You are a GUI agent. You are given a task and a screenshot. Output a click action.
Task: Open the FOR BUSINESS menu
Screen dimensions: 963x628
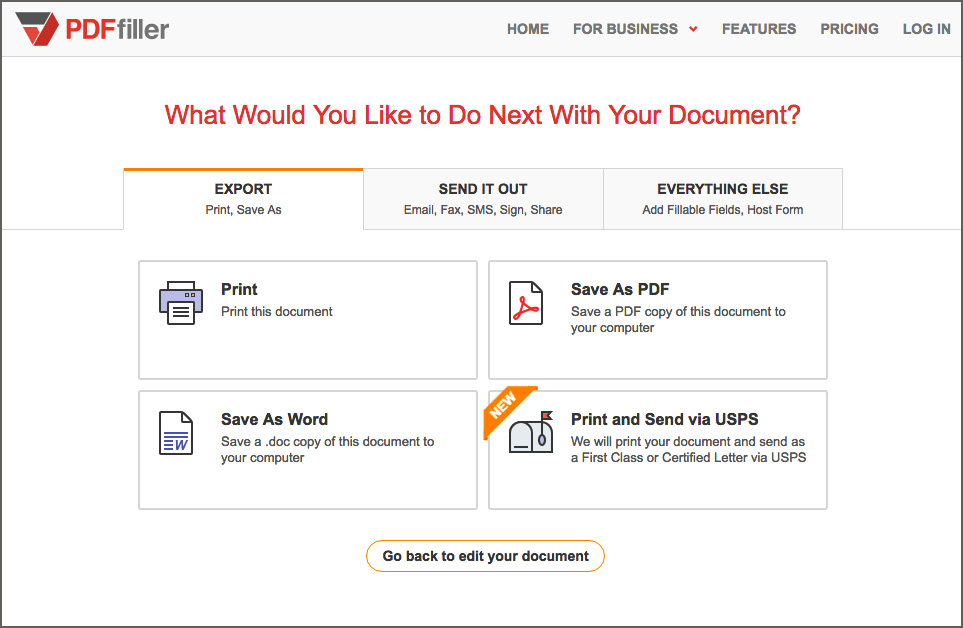tap(625, 29)
